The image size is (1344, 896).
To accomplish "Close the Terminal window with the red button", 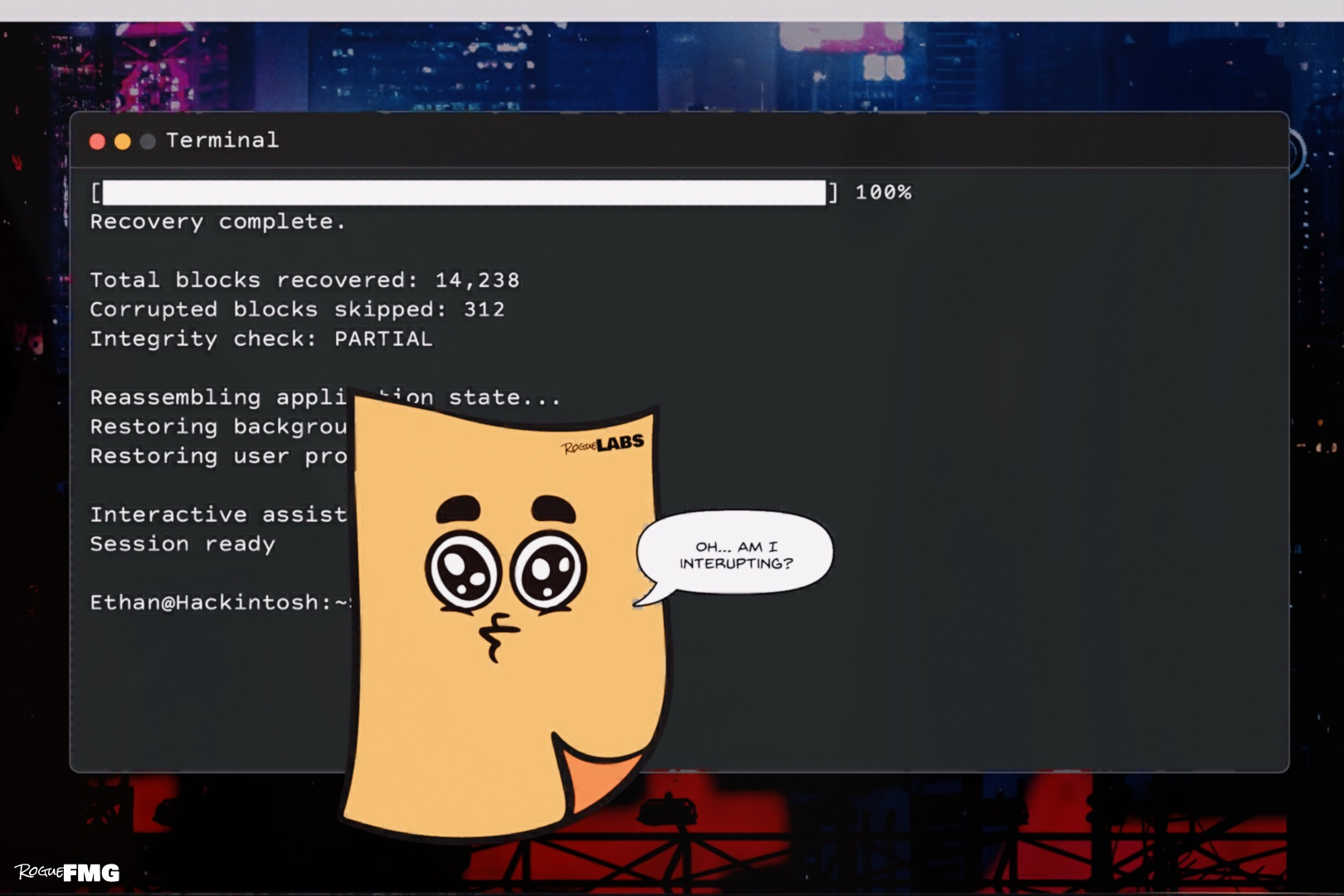I will [97, 142].
